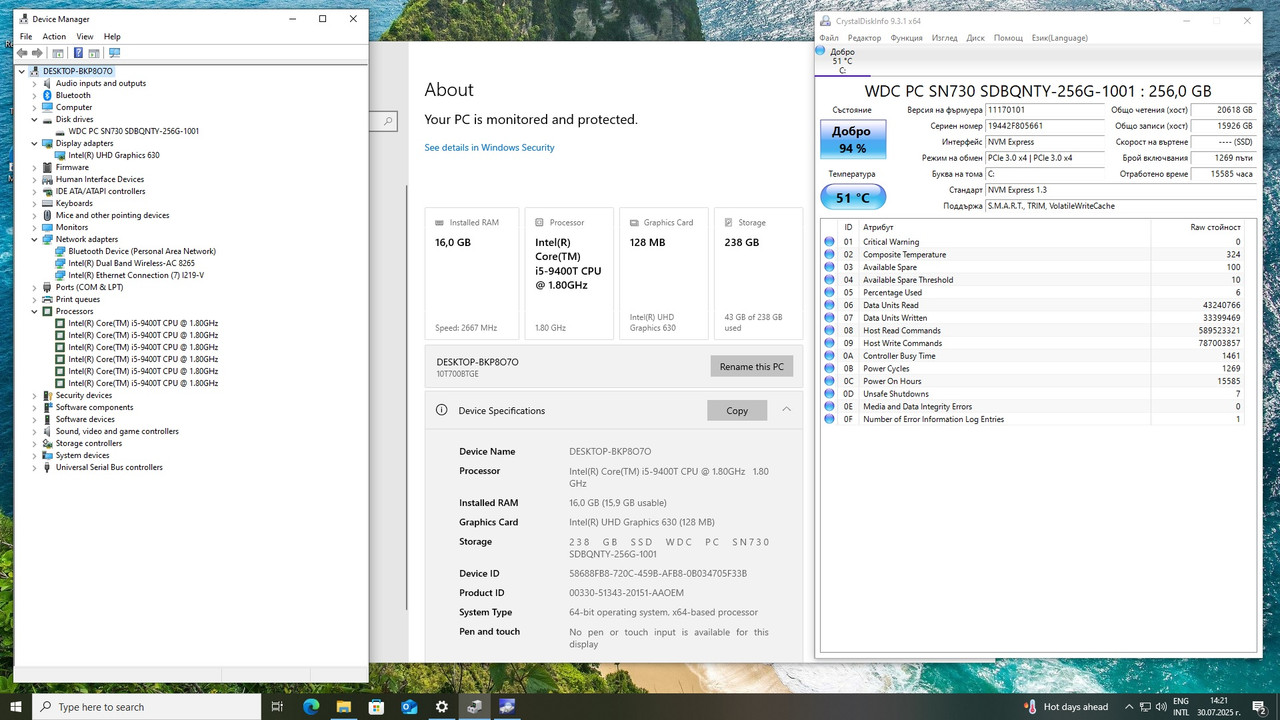Click the scan for hardware changes monitor icon
1280x720 pixels.
[114, 53]
